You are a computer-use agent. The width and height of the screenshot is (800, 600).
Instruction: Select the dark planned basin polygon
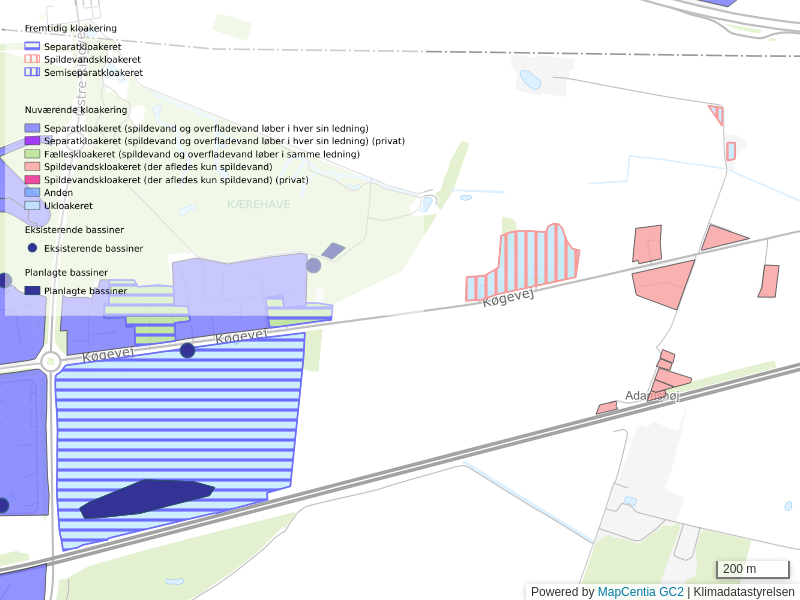pos(145,498)
